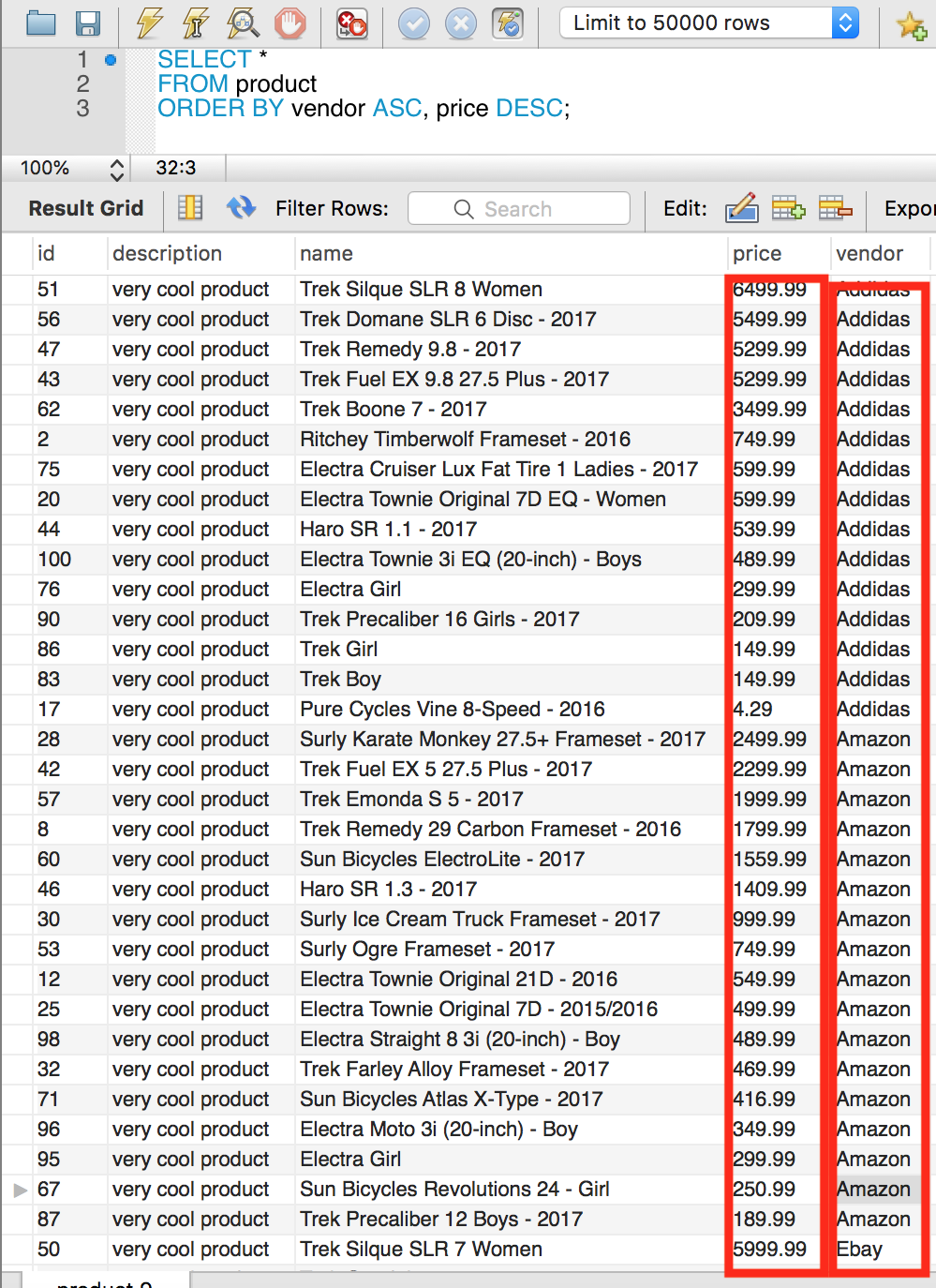
Task: Change editor zoom with 100% stepper
Action: tap(116, 169)
